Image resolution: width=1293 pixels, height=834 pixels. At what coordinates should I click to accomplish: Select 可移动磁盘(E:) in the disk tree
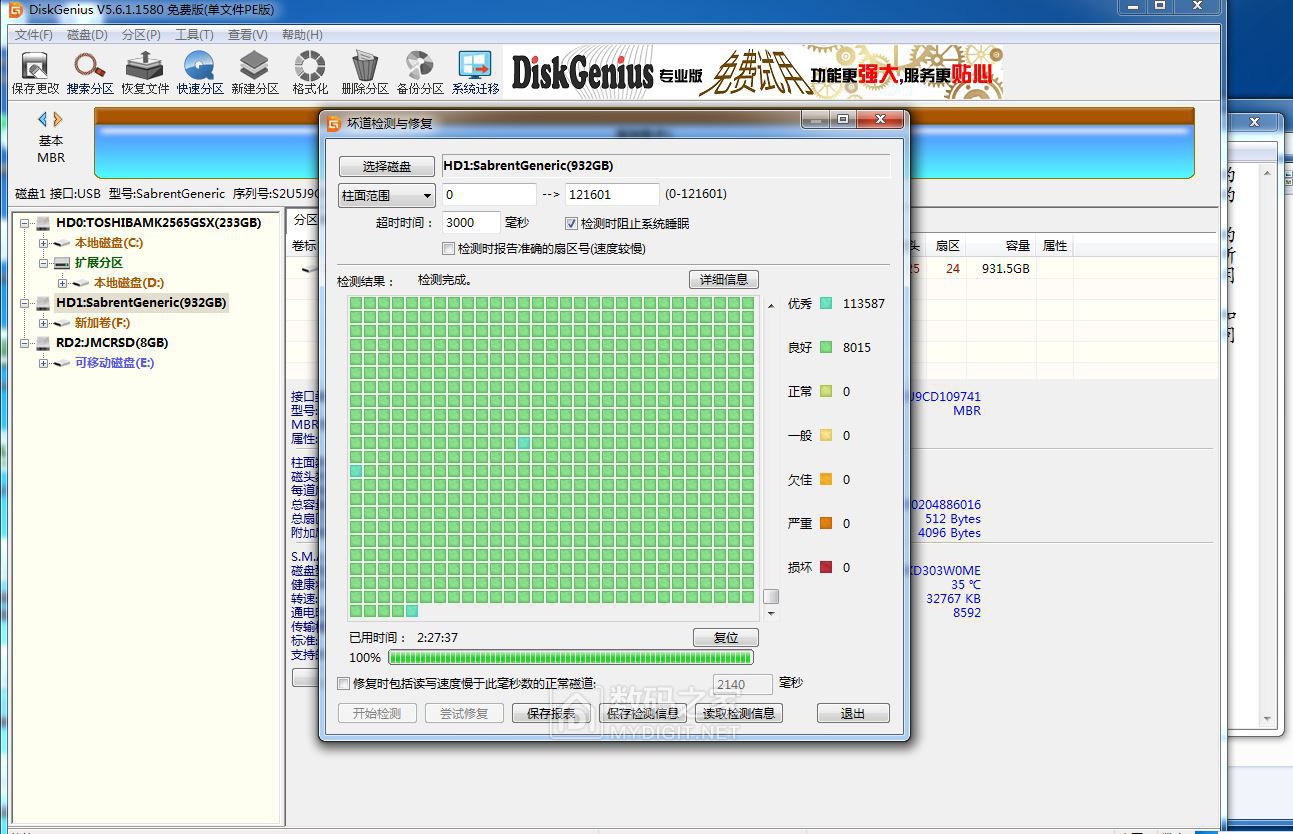(x=114, y=363)
